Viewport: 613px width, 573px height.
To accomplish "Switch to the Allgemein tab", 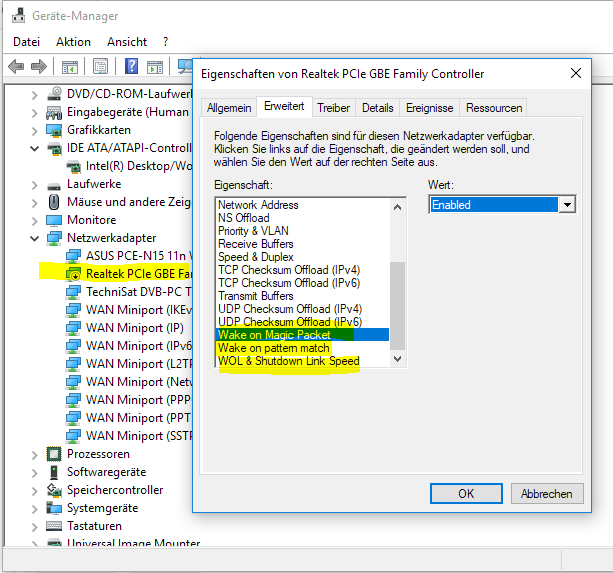I will pos(229,108).
